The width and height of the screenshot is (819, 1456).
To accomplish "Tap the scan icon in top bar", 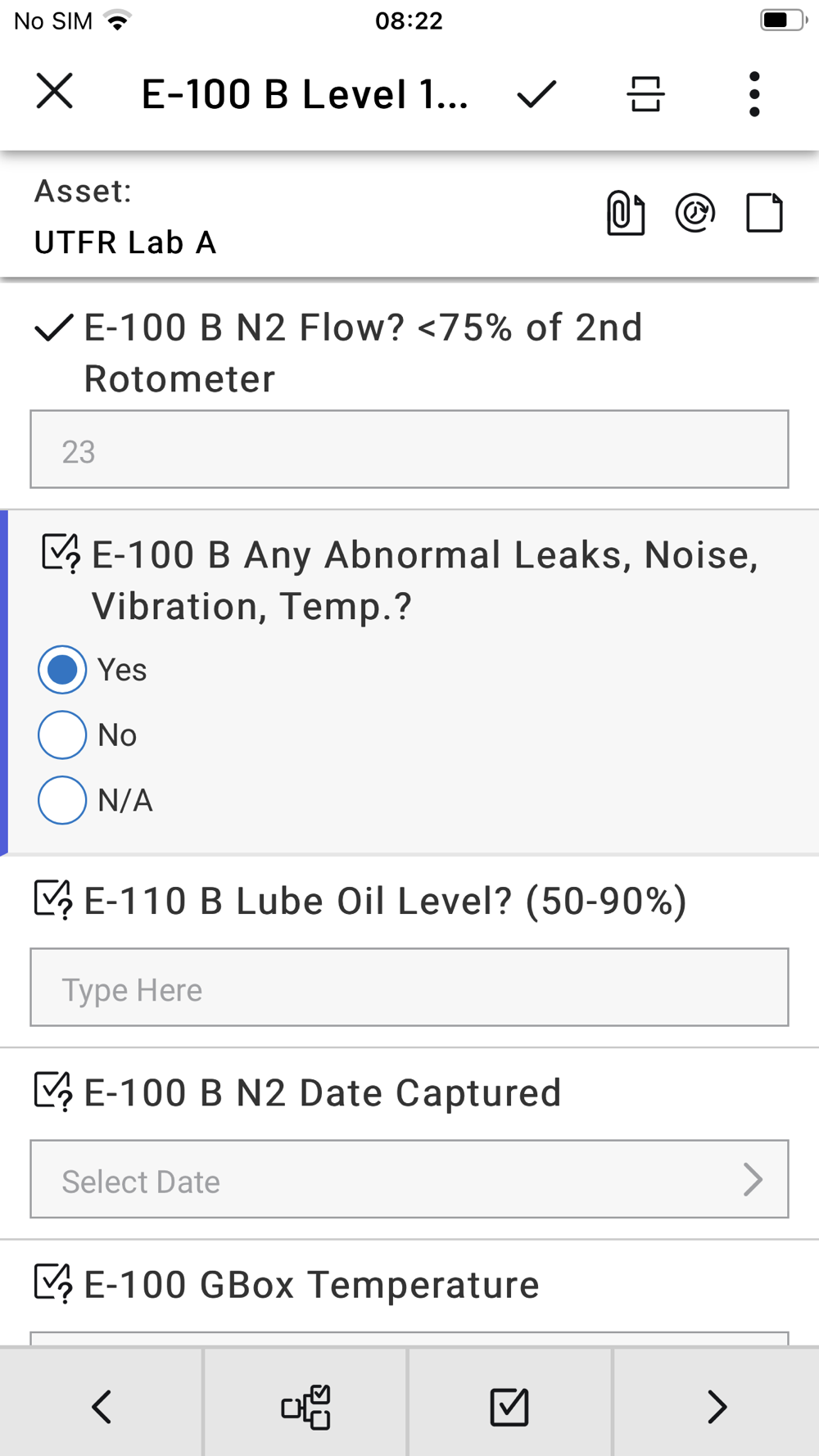I will coord(645,93).
